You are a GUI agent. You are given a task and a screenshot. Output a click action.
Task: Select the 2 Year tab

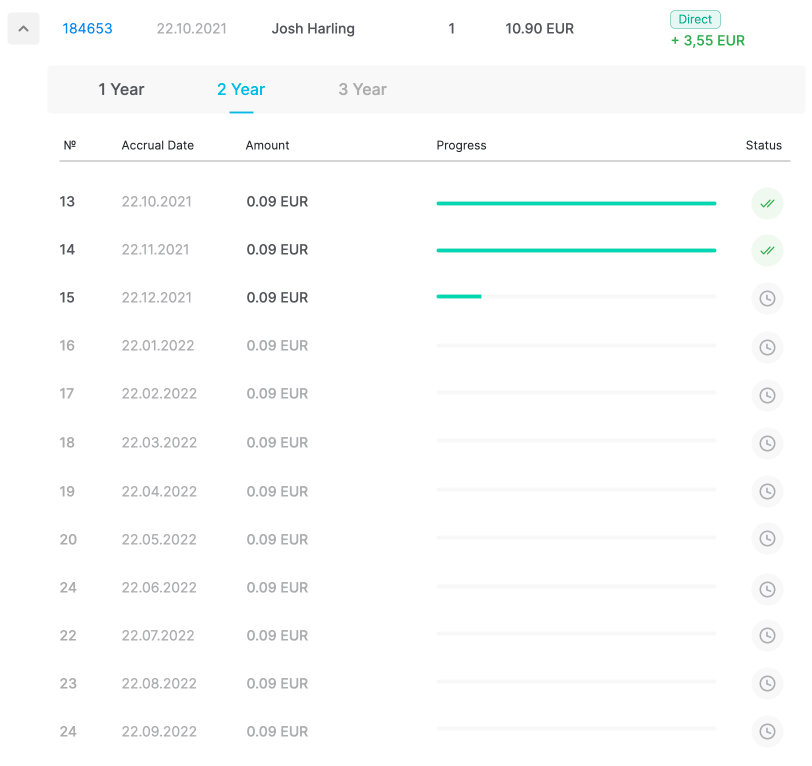tap(241, 90)
